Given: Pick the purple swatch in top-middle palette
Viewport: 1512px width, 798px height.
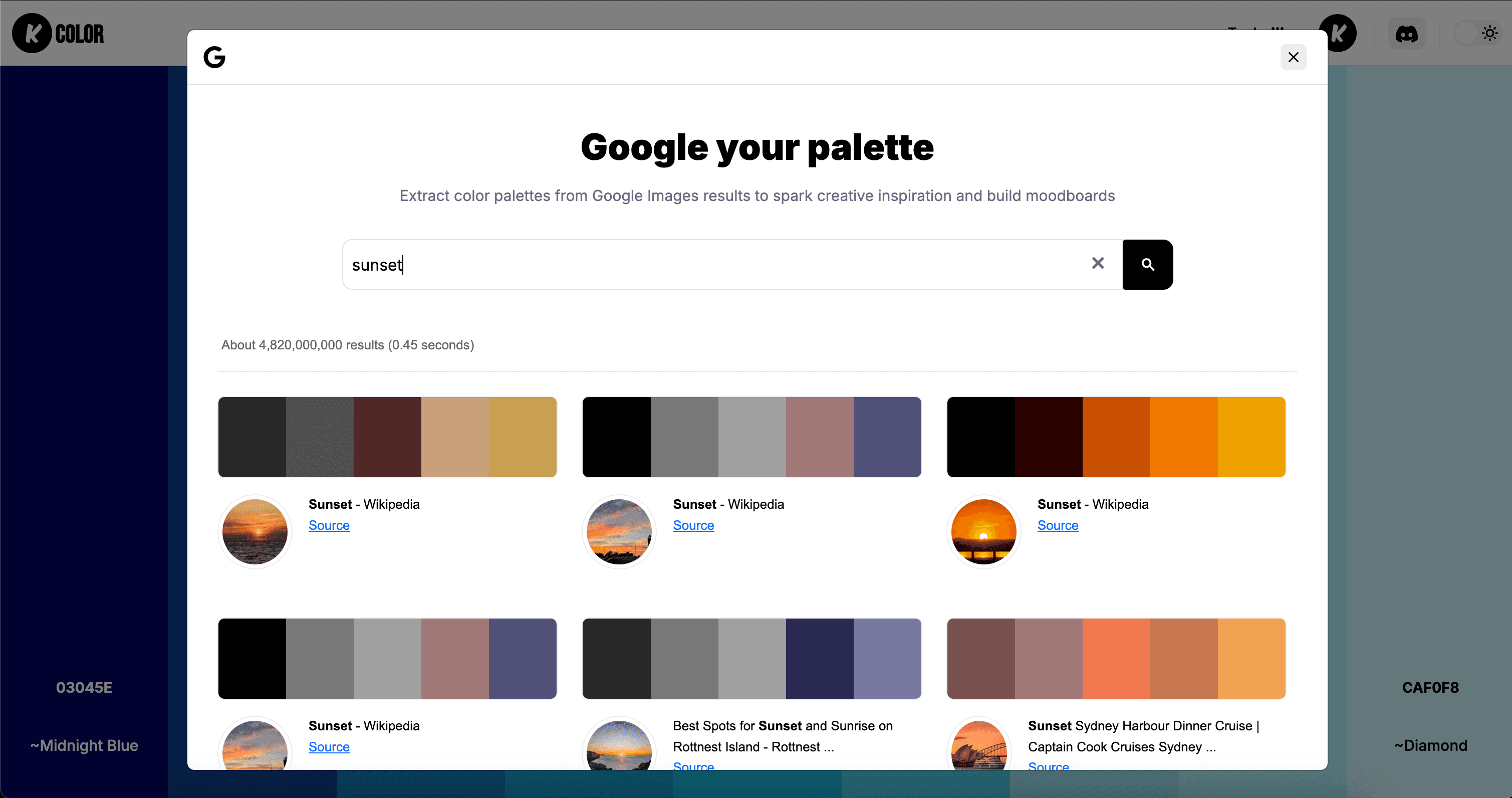Looking at the screenshot, I should [x=887, y=437].
